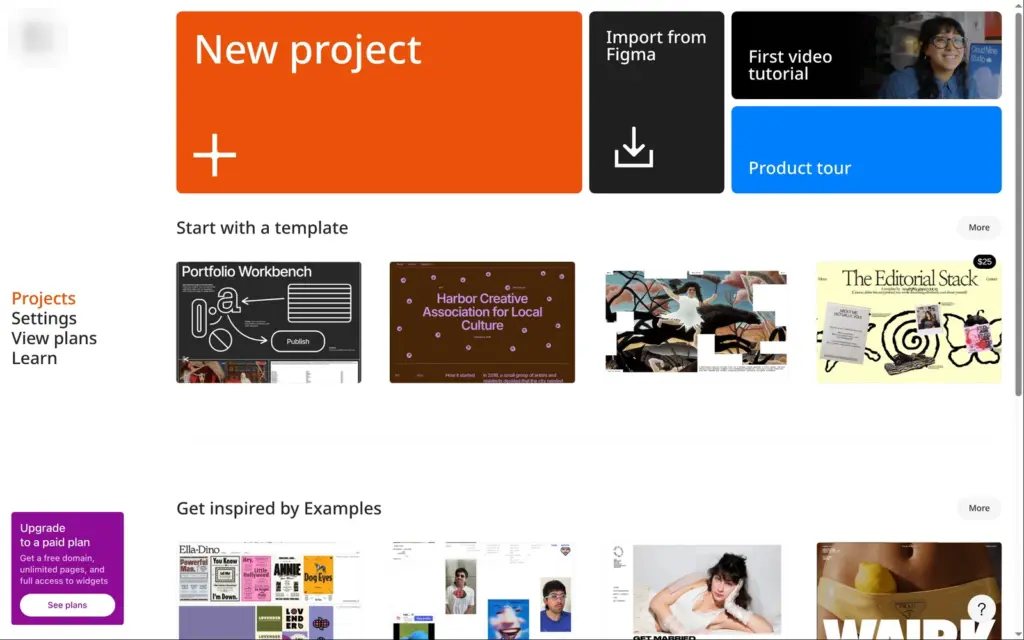Click More next to Start with a template
Image resolution: width=1024 pixels, height=640 pixels.
click(x=978, y=227)
